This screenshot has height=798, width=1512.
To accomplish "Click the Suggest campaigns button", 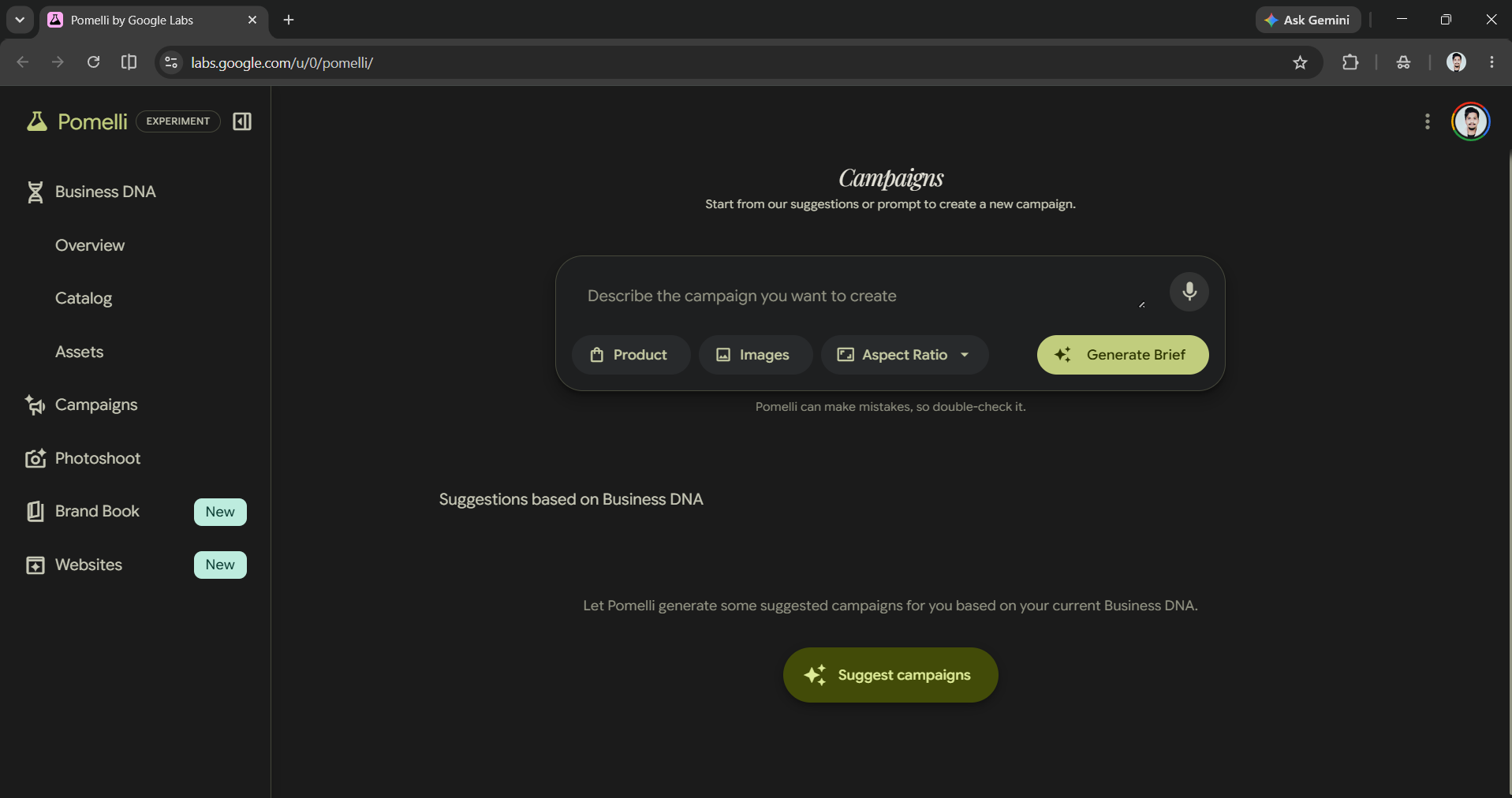I will point(890,675).
